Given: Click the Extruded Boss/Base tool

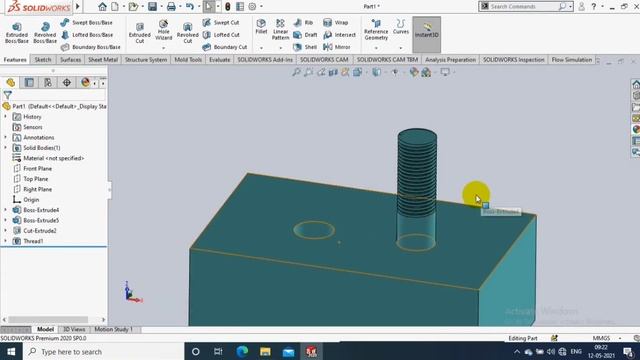Looking at the screenshot, I should tap(17, 33).
